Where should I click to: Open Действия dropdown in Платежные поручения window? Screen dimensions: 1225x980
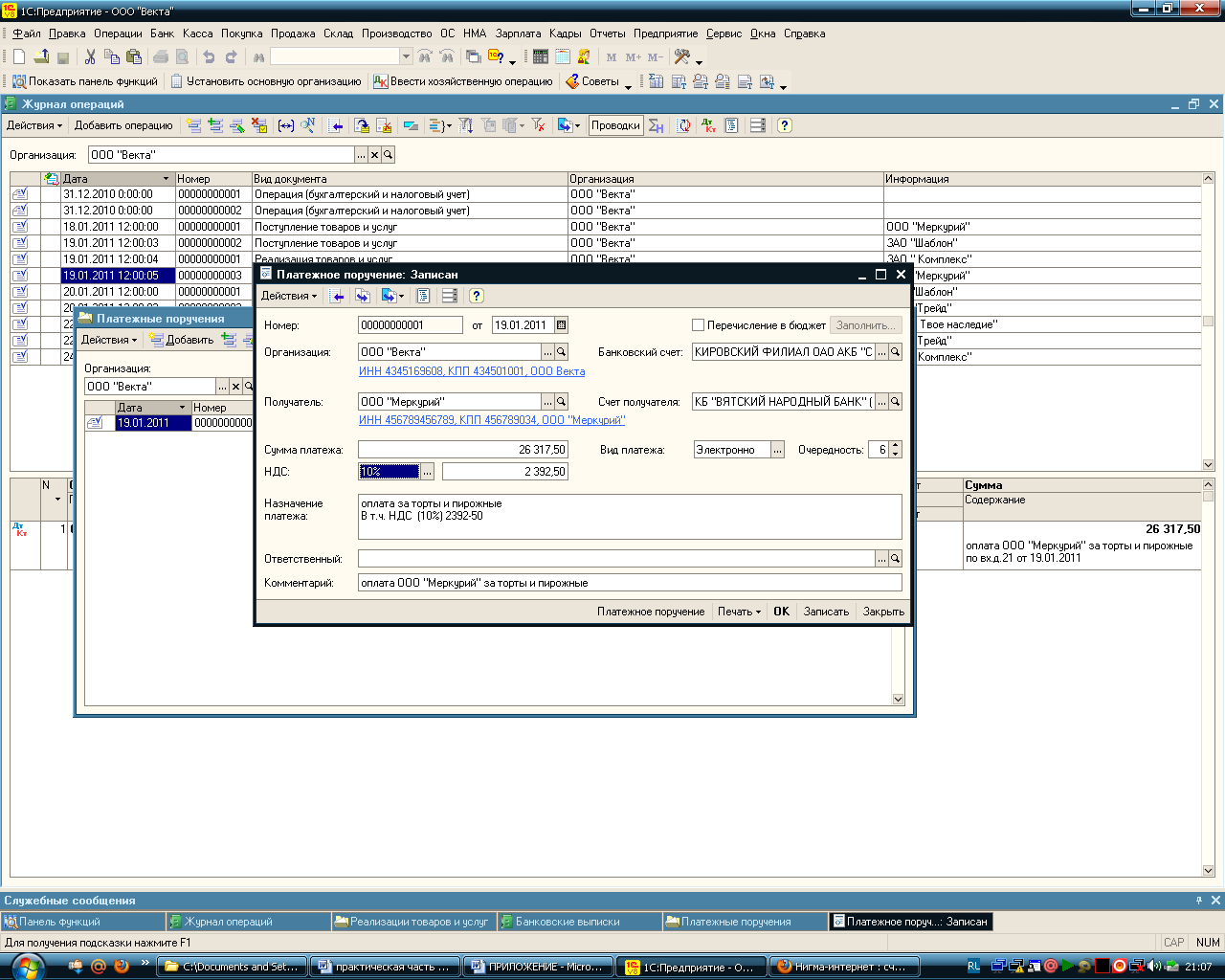point(109,340)
